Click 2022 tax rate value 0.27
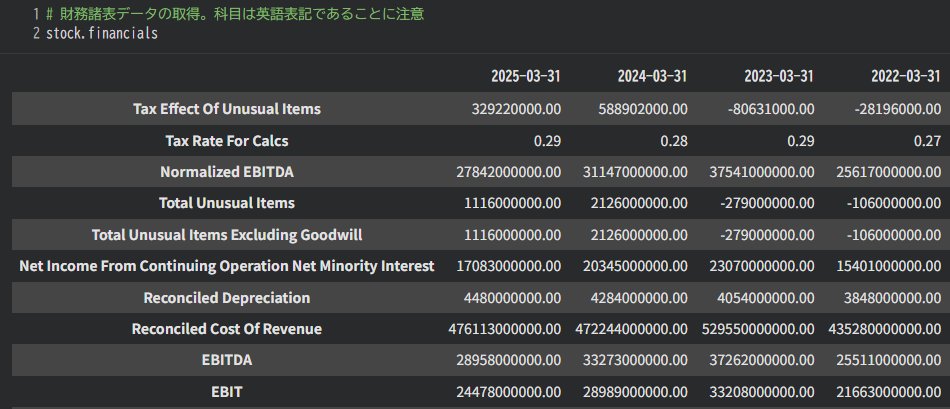950x409 pixels. 928,141
